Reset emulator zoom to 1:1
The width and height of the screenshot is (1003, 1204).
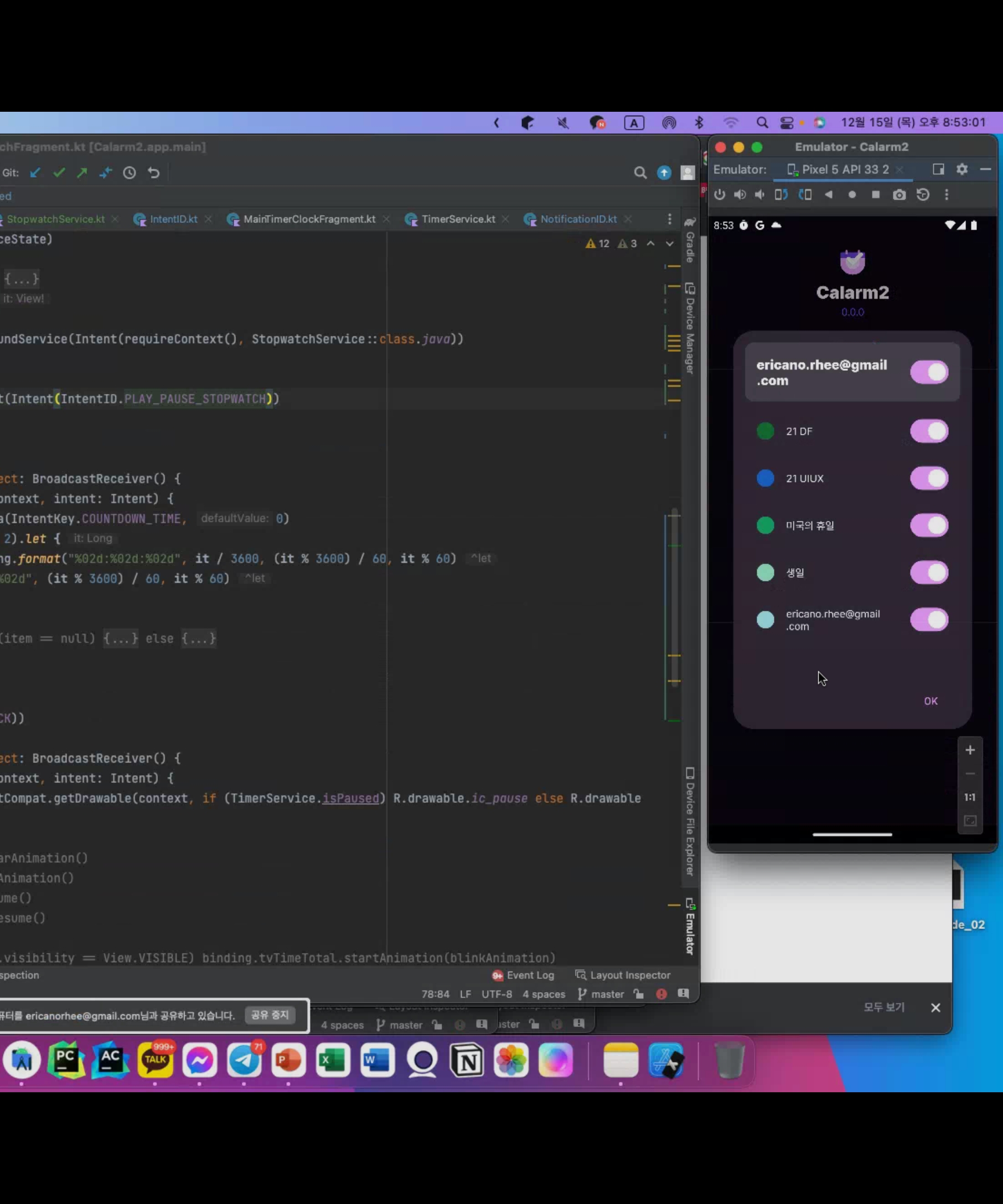[970, 797]
